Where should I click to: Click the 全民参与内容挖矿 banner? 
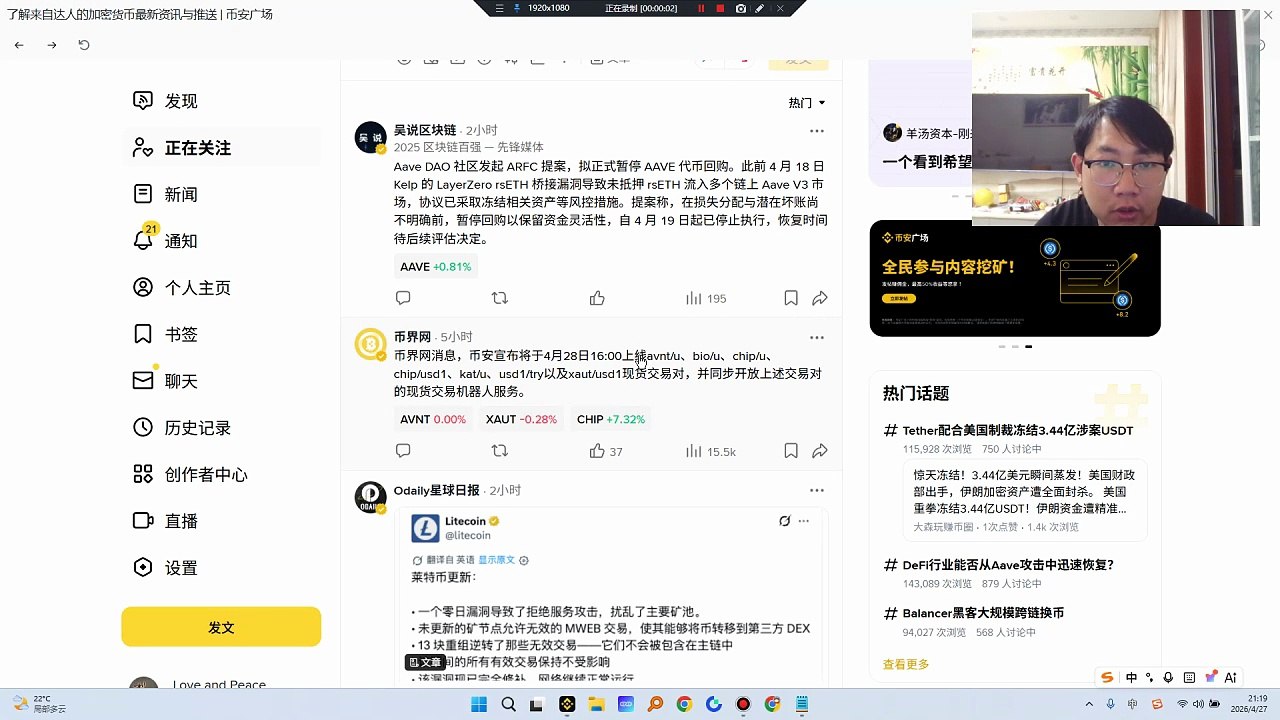(1015, 279)
